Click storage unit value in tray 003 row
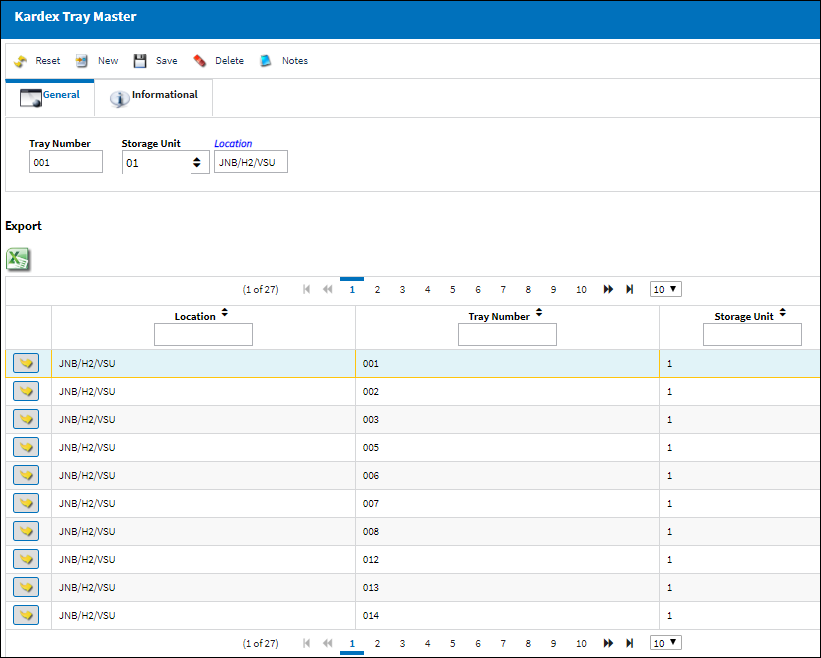Viewport: 821px width, 658px height. tap(669, 419)
